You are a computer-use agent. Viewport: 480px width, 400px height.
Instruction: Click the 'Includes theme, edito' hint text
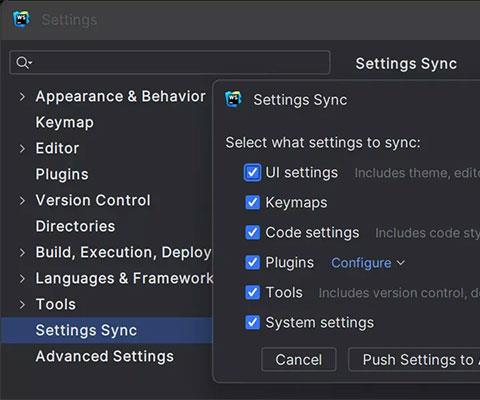tap(417, 173)
